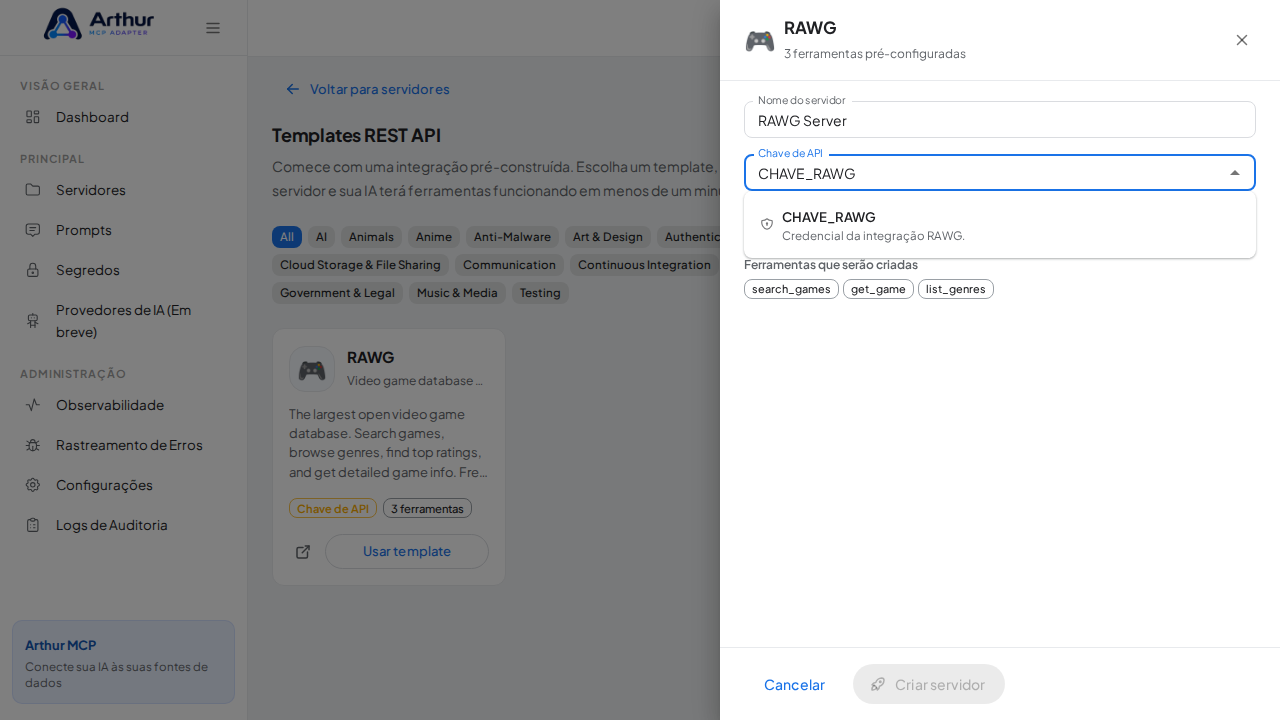Choose the Testing category chip
The image size is (1280, 720).
[540, 293]
